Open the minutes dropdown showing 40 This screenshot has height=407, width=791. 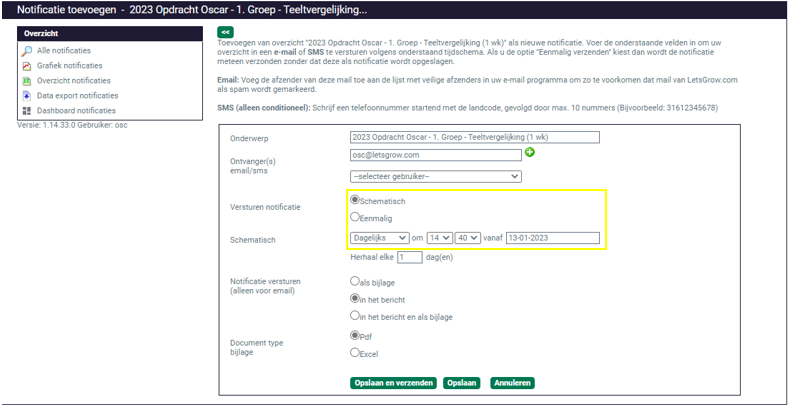[x=468, y=238]
